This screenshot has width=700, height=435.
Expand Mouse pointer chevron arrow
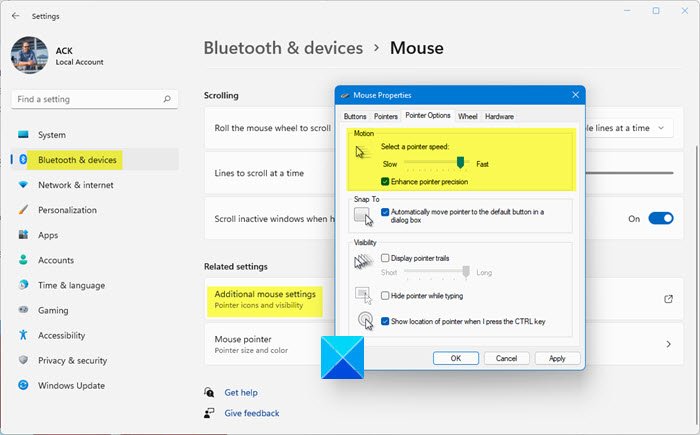(x=668, y=344)
